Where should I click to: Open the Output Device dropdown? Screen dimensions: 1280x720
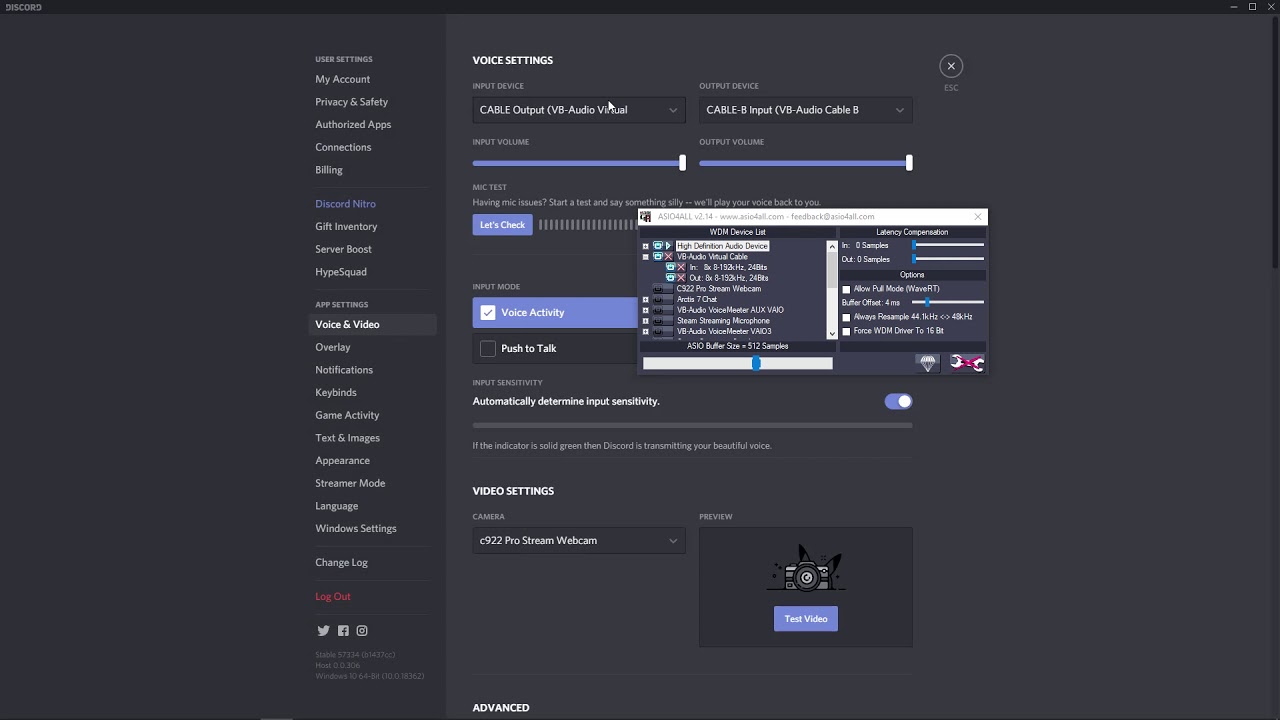click(x=806, y=110)
